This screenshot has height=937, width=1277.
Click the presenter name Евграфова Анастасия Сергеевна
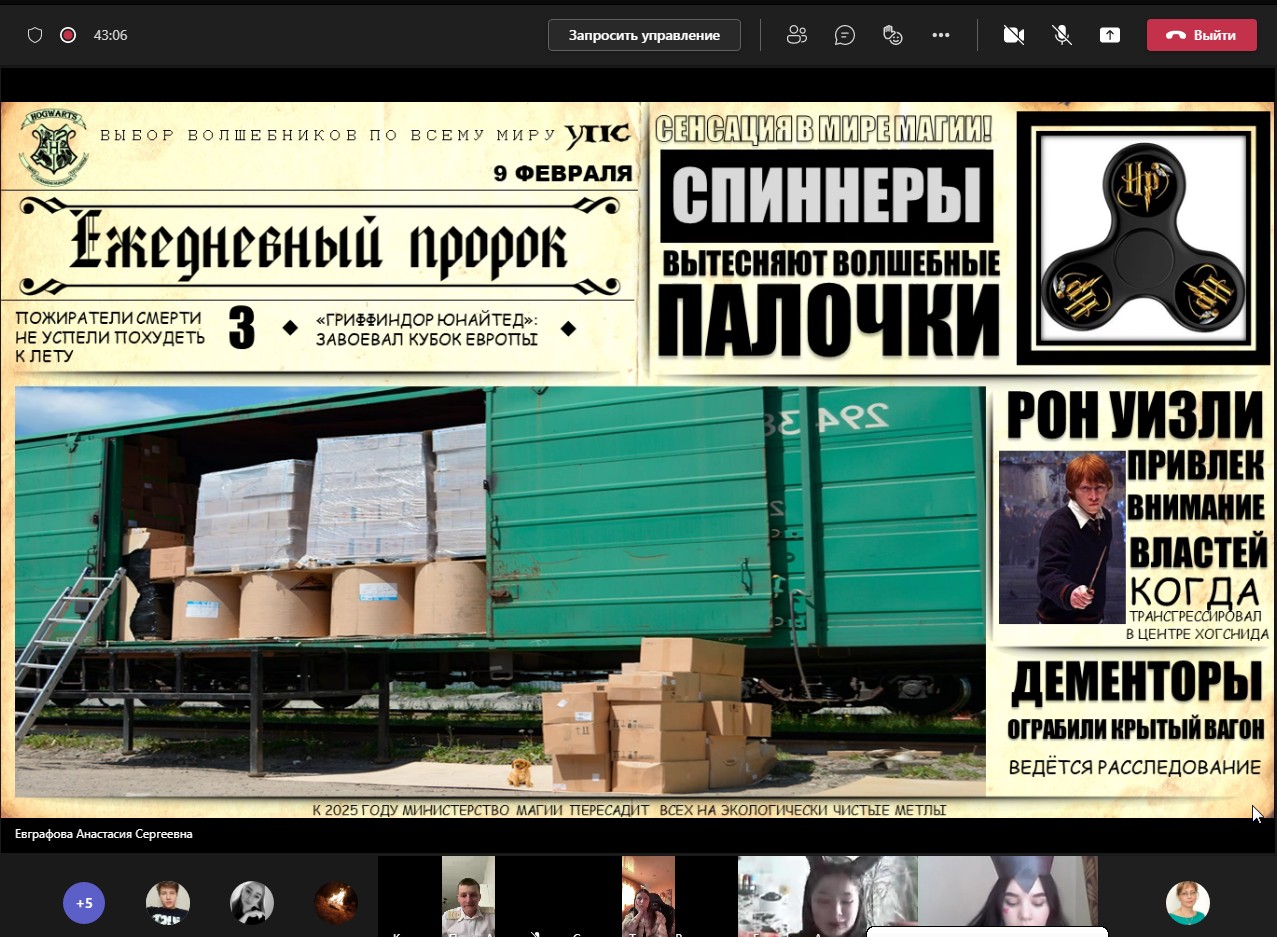click(x=104, y=833)
